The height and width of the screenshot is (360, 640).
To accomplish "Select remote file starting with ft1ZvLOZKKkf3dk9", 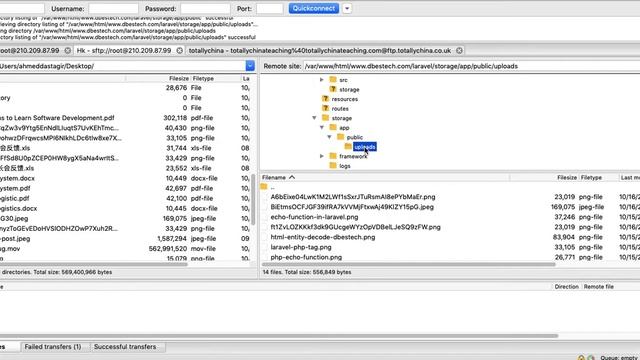I will [356, 227].
